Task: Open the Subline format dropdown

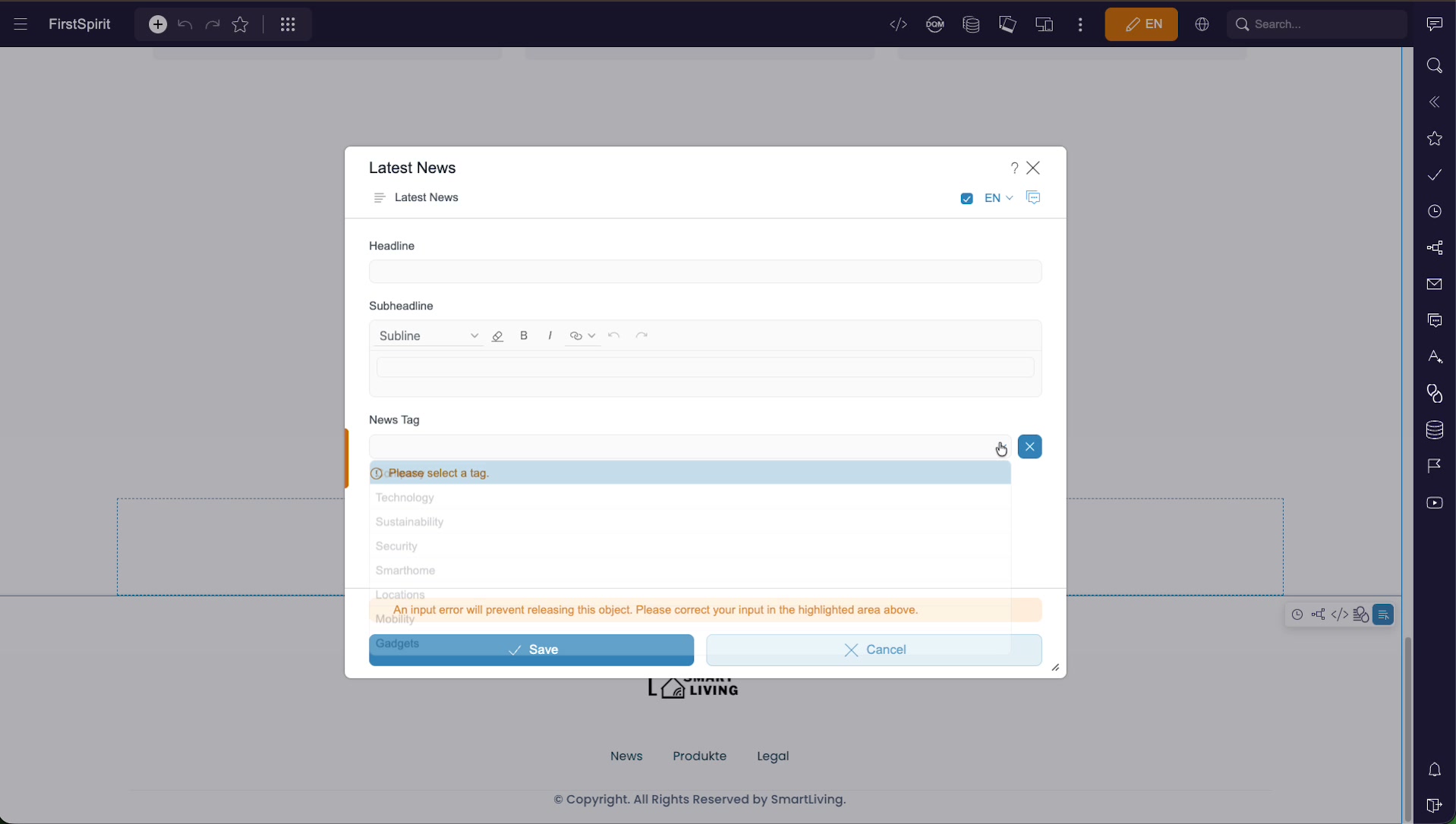Action: (429, 336)
